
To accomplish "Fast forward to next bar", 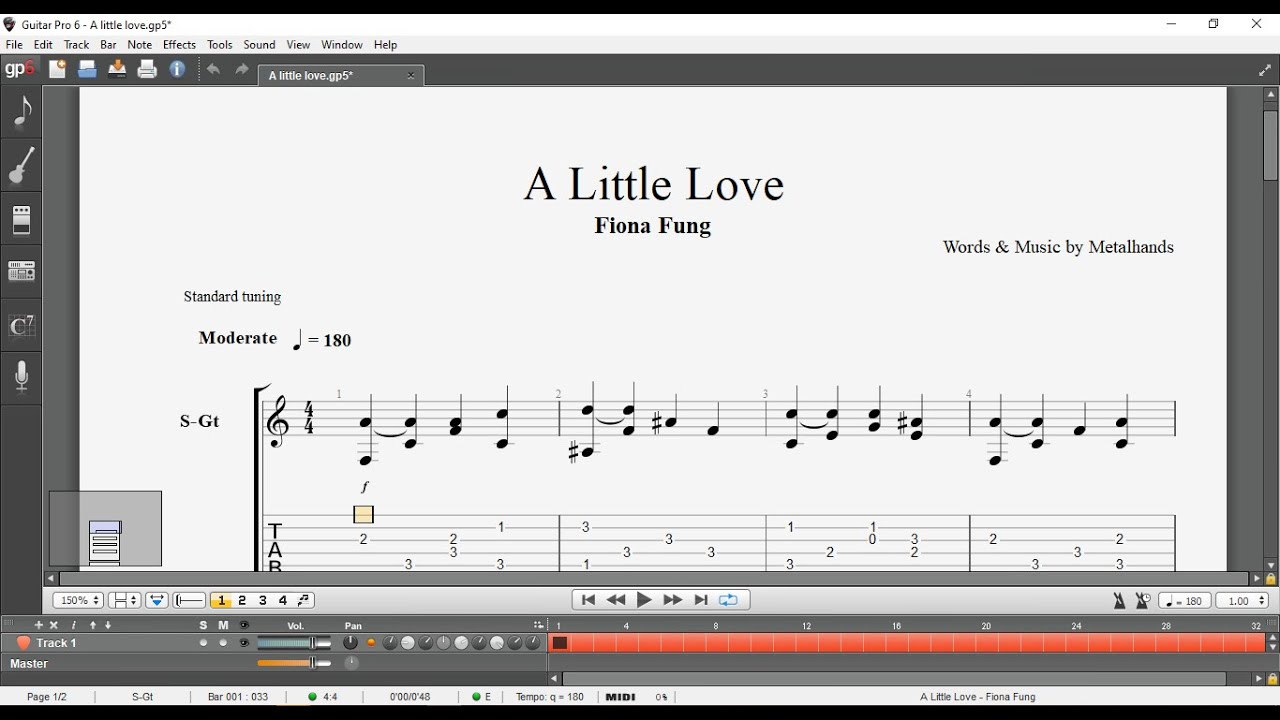I will [673, 601].
